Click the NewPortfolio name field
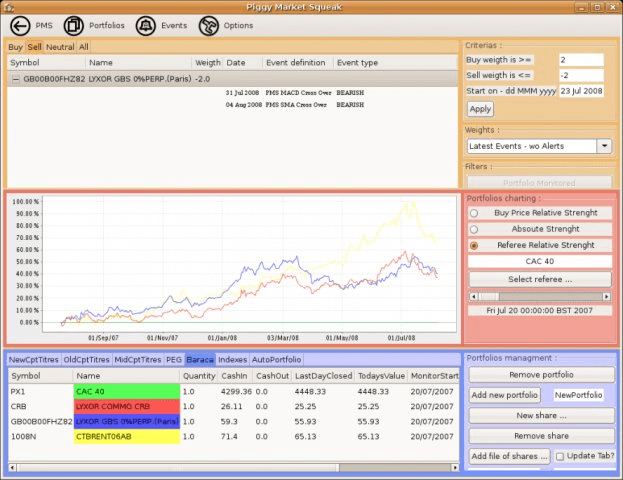This screenshot has height=480, width=623. [x=578, y=395]
